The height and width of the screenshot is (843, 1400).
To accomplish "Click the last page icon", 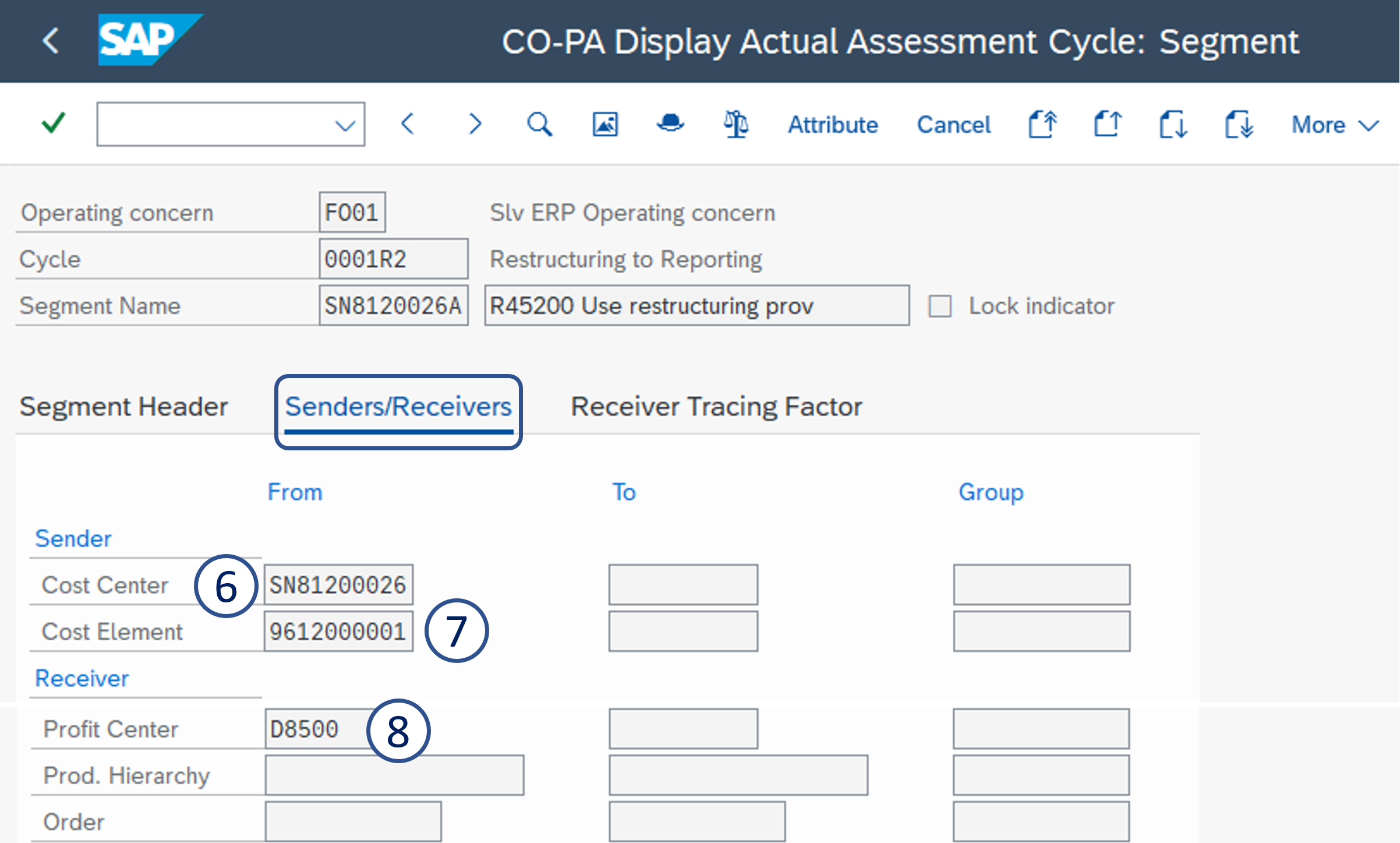I will tap(1239, 124).
